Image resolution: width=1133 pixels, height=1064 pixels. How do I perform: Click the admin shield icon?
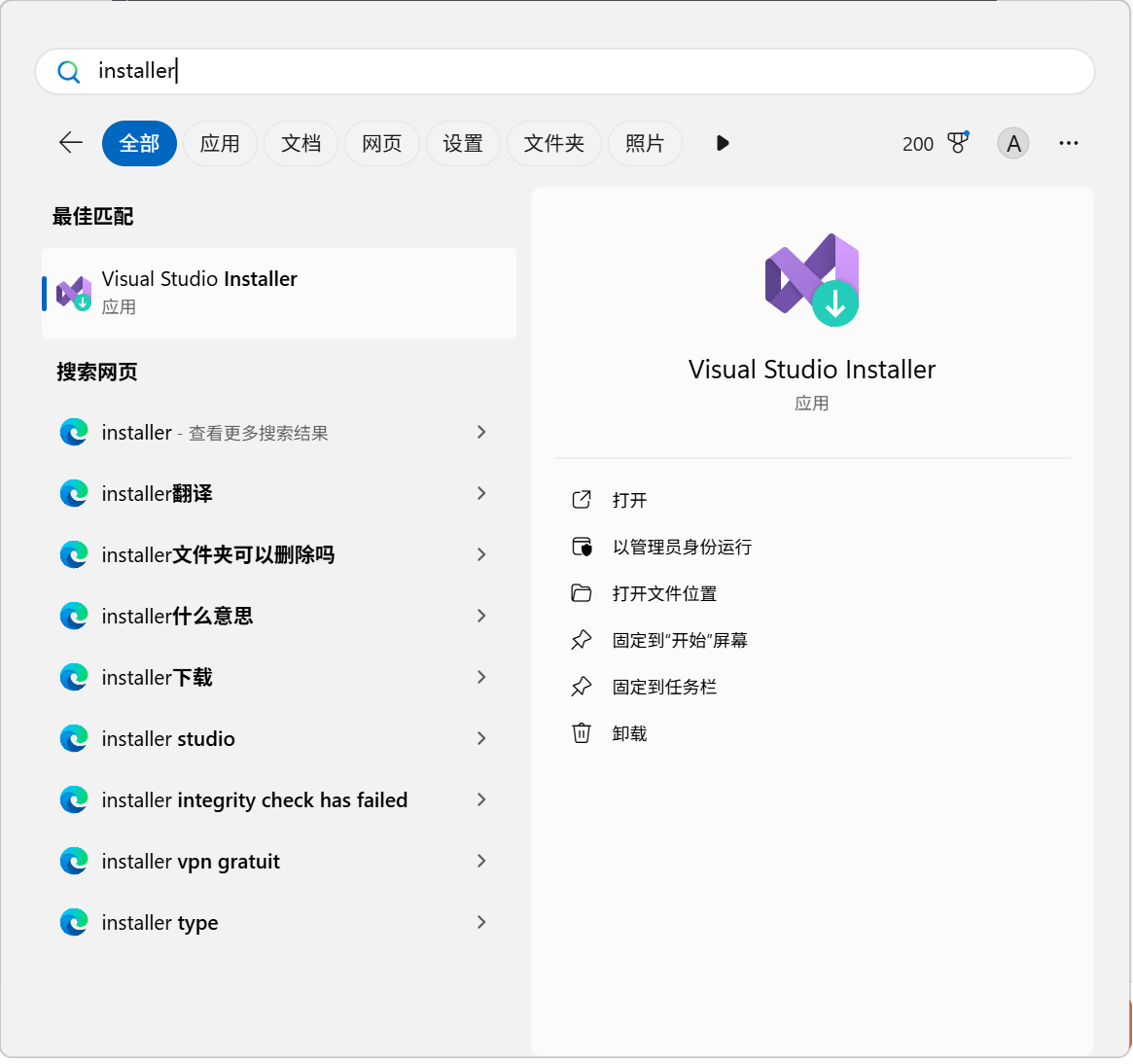point(582,548)
